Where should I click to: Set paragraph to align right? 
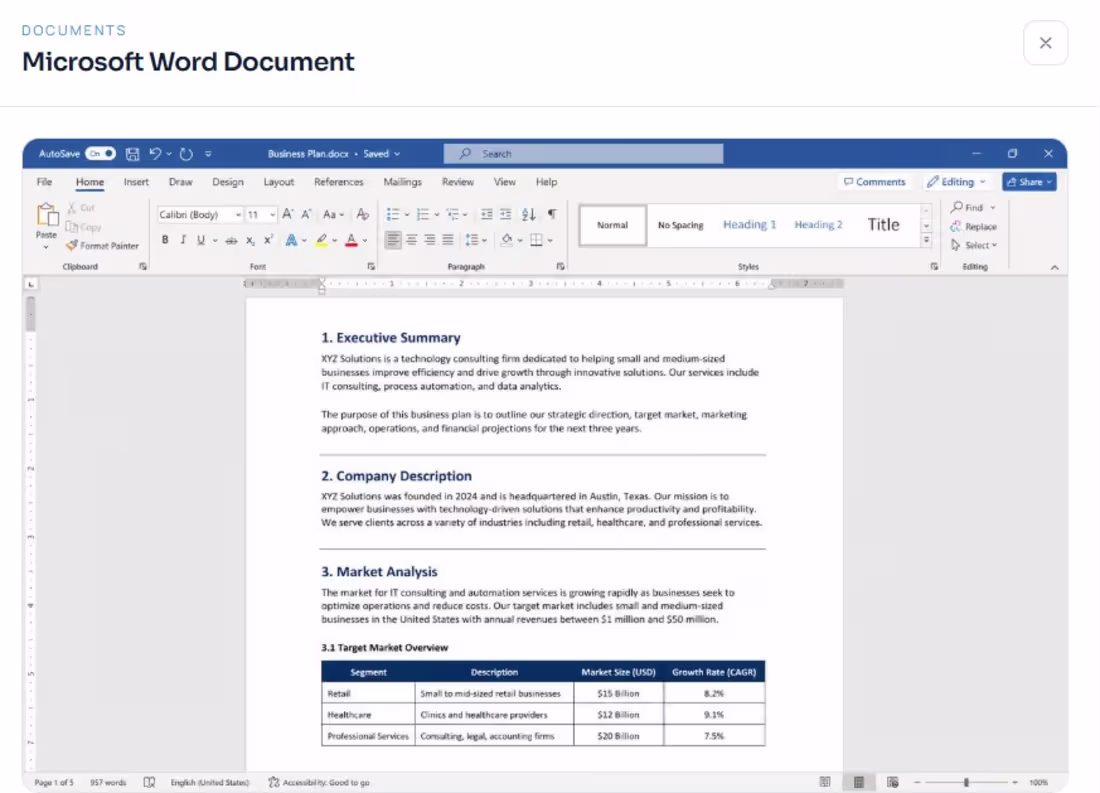click(x=429, y=240)
